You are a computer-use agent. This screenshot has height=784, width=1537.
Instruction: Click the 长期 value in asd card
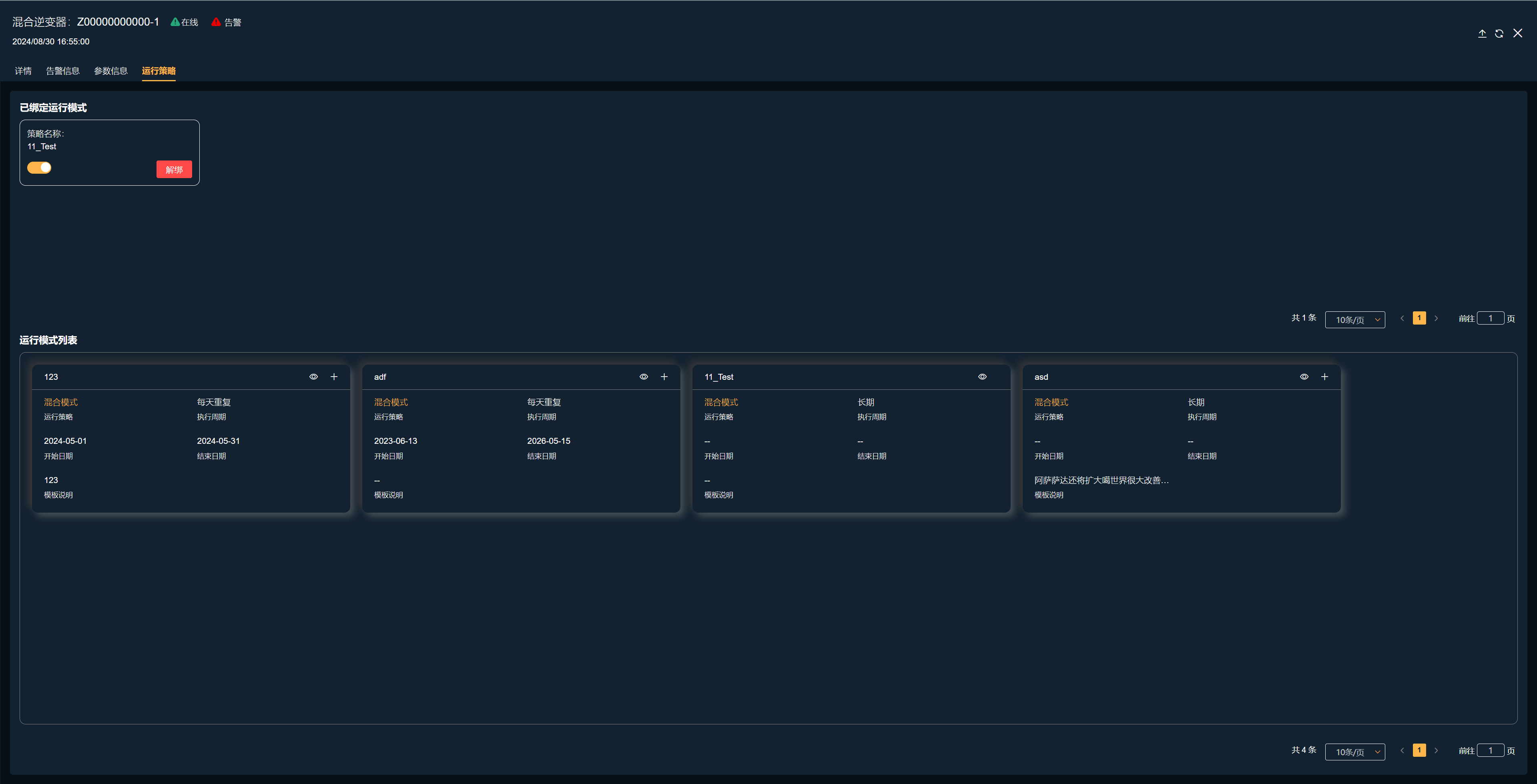tap(1196, 402)
